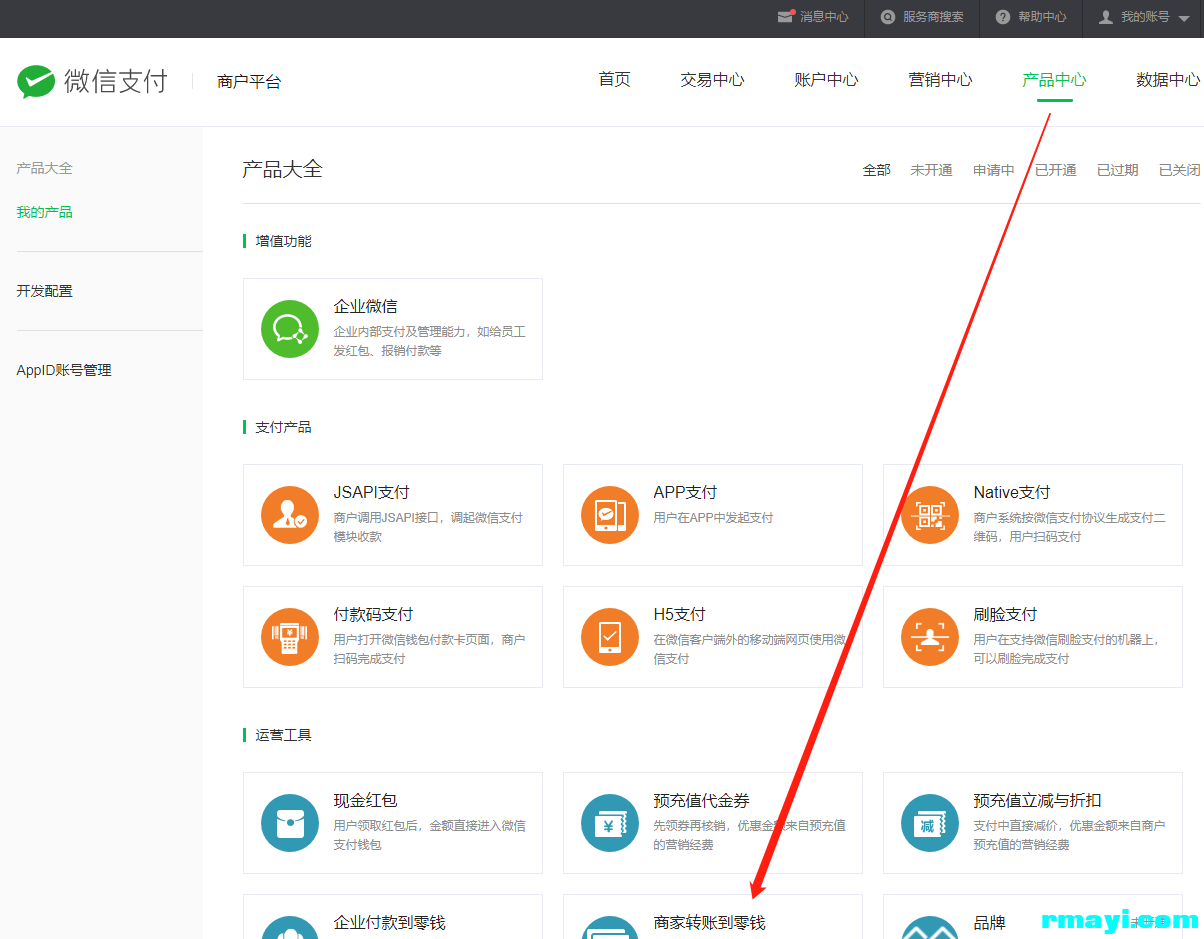1204x939 pixels.
Task: Click the 预充值代金券 blue icon
Action: coord(610,822)
